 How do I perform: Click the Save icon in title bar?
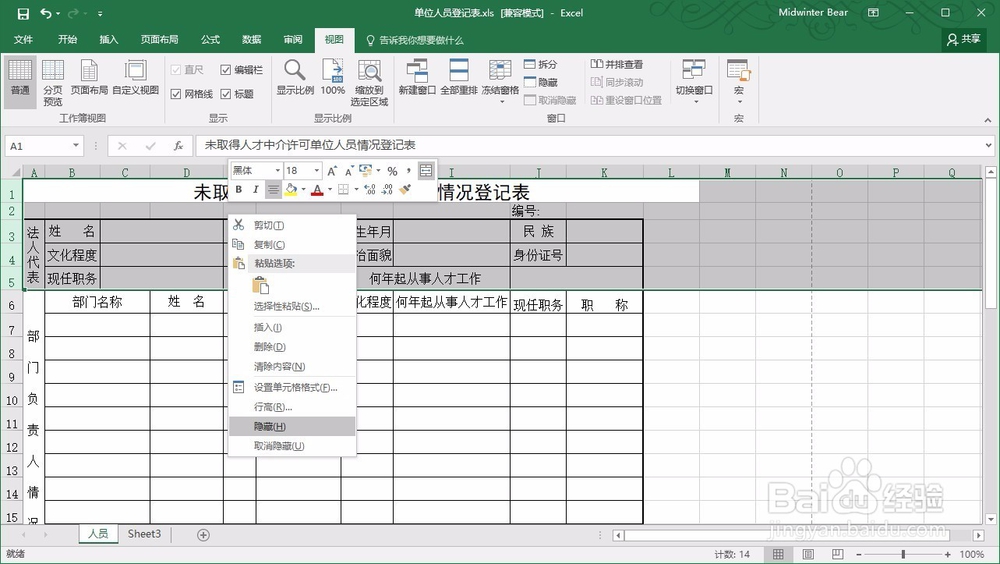pyautogui.click(x=22, y=13)
